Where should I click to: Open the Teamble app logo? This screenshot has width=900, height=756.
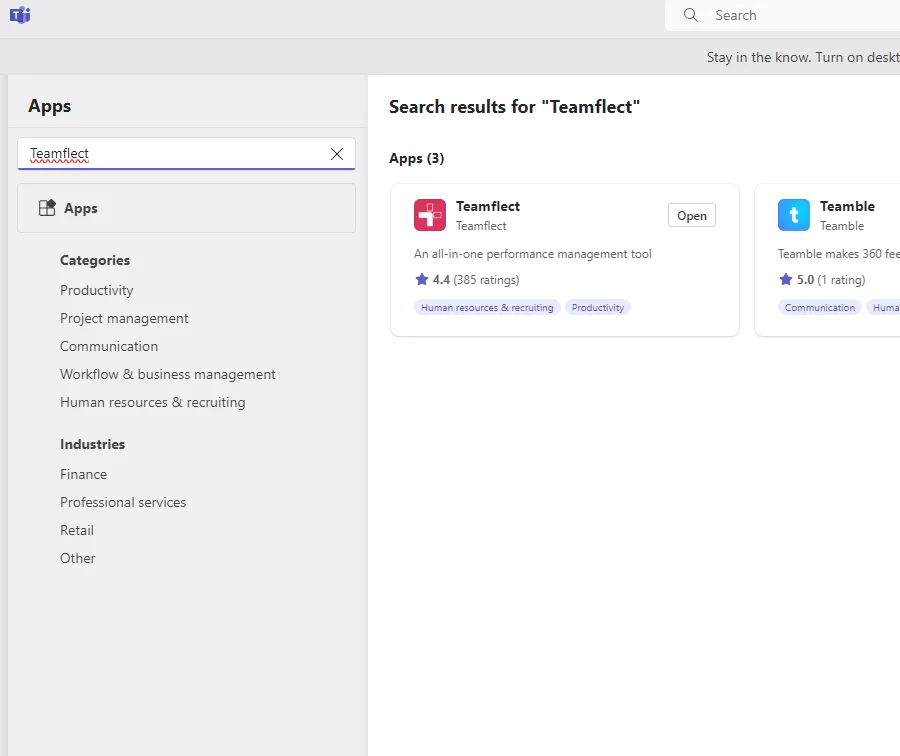794,215
